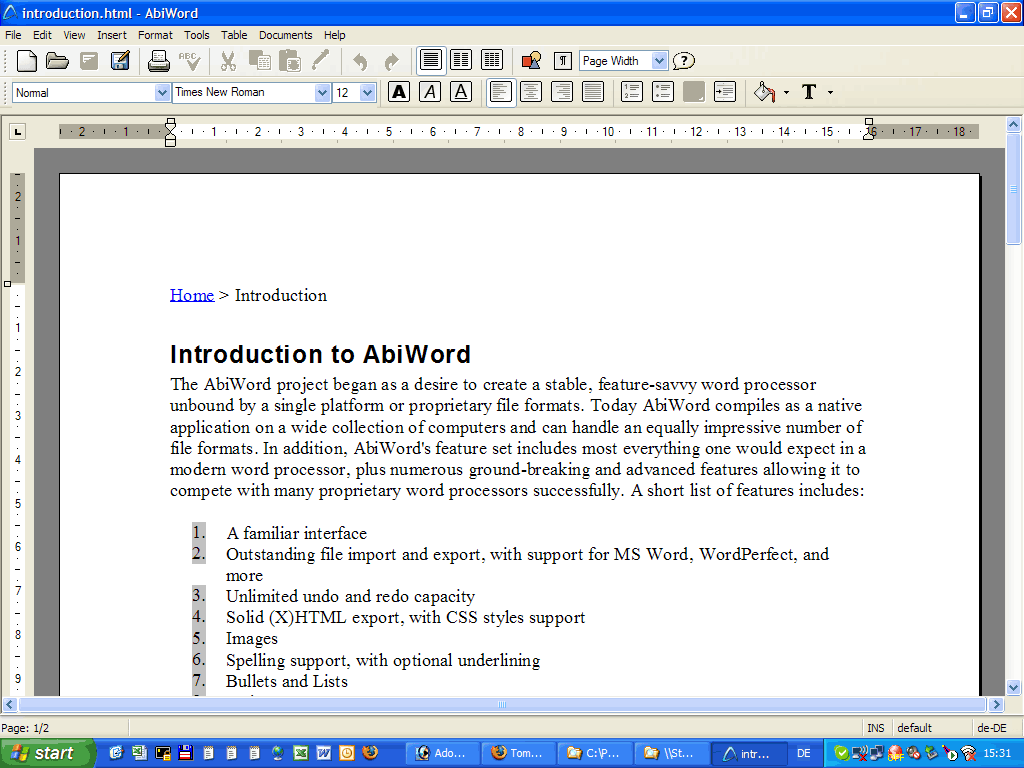Toggle underline formatting
The image size is (1024, 768).
(x=461, y=92)
